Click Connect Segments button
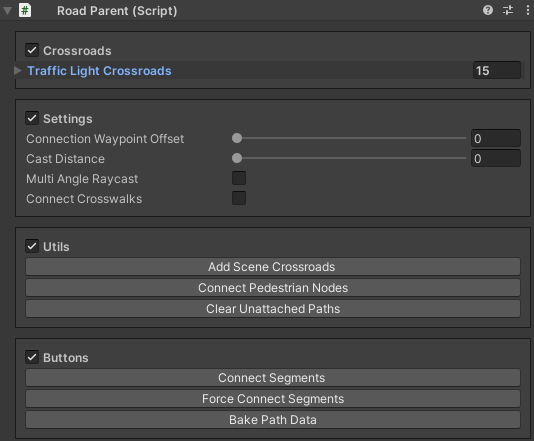This screenshot has height=441, width=534. click(x=273, y=378)
